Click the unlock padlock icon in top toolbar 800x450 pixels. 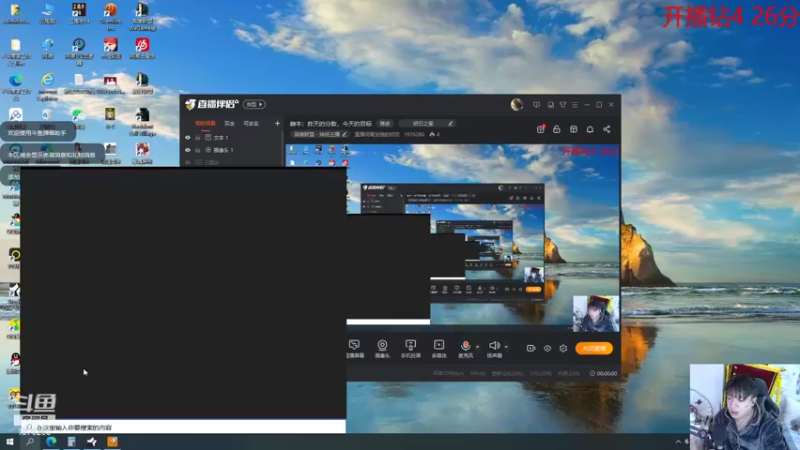pyautogui.click(x=557, y=129)
